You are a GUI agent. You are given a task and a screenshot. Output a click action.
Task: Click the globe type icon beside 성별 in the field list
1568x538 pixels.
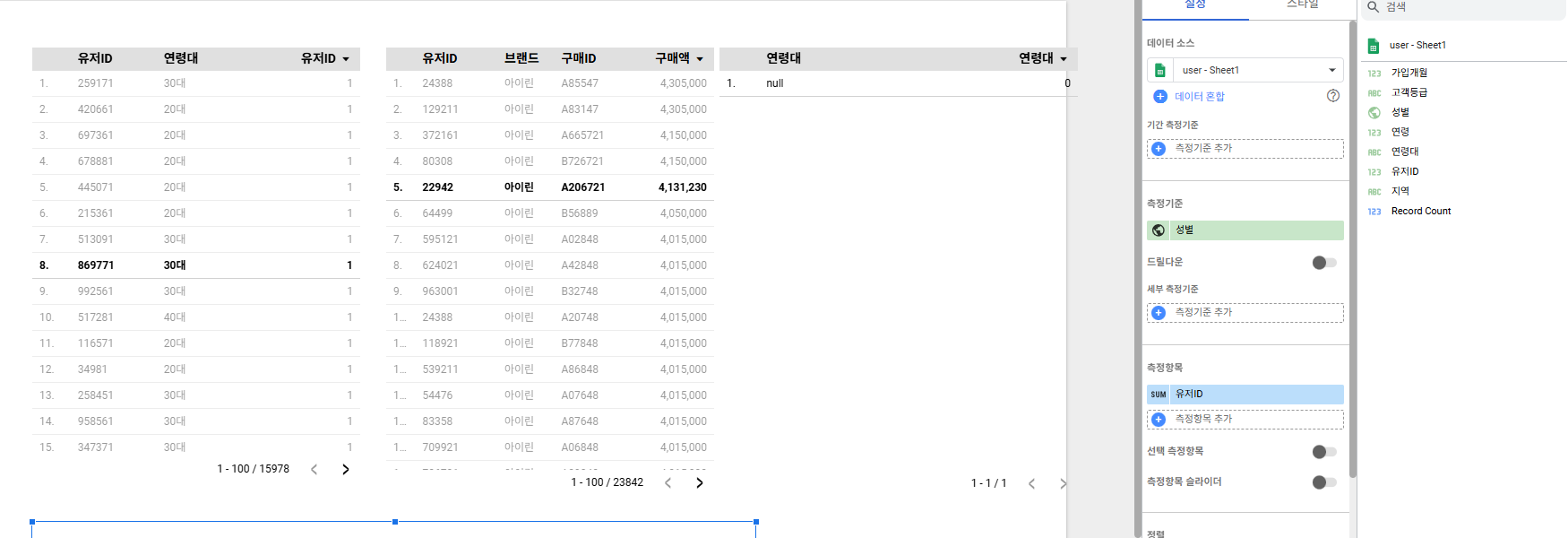1374,113
